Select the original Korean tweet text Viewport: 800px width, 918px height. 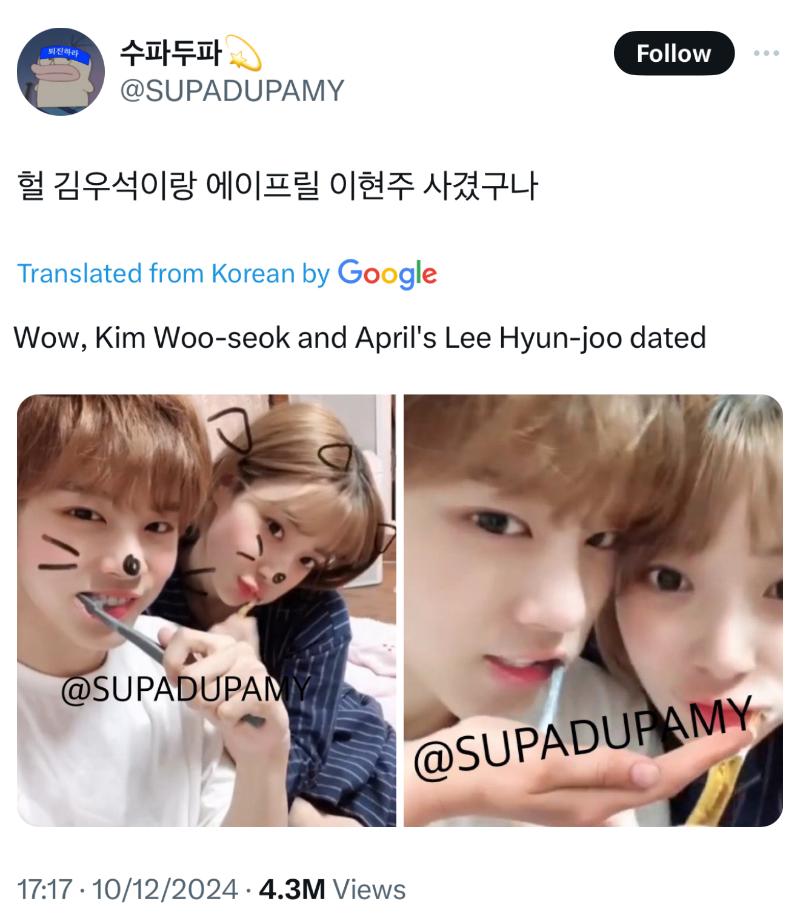point(277,186)
